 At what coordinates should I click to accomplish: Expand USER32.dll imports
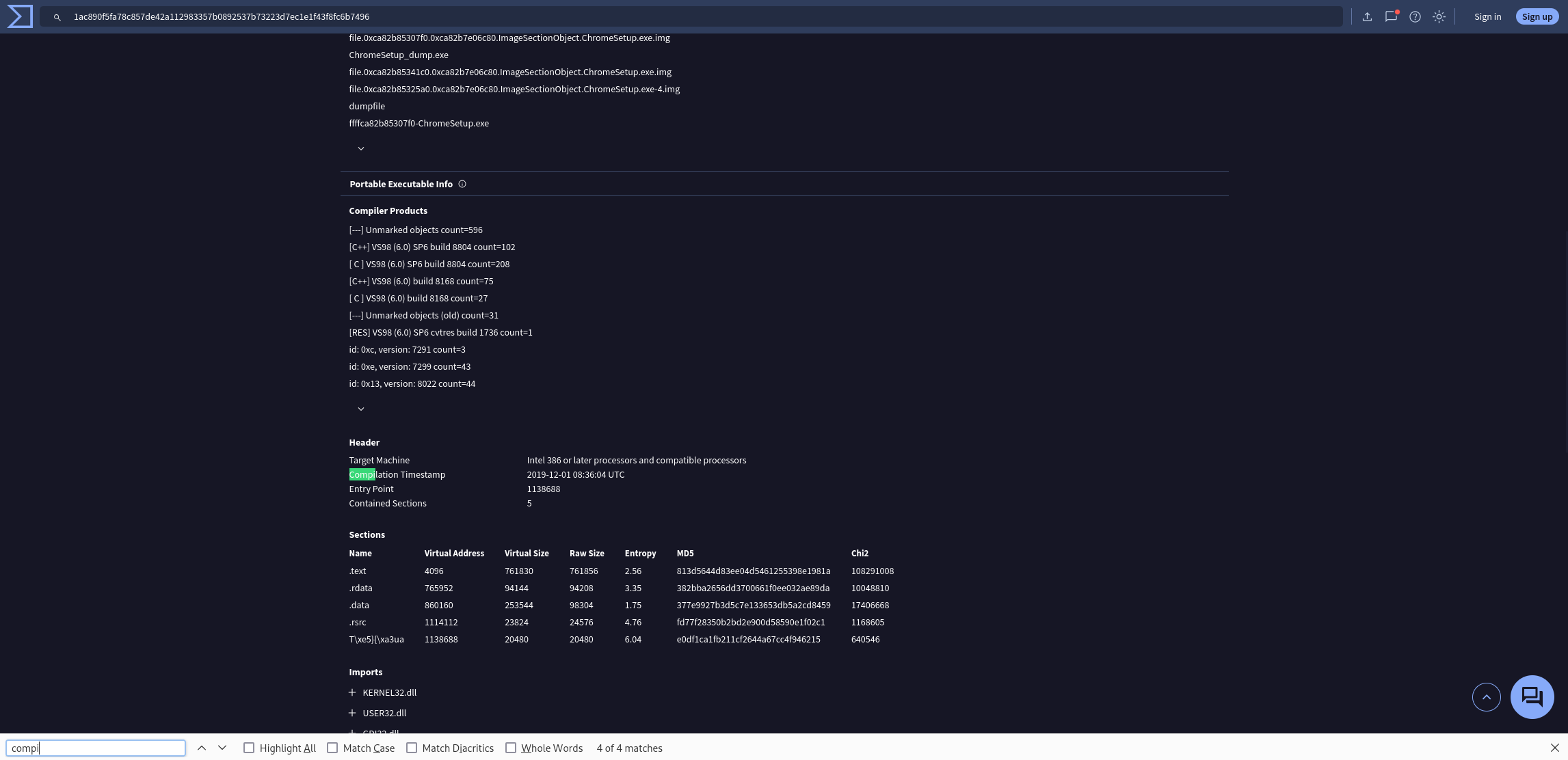click(352, 713)
